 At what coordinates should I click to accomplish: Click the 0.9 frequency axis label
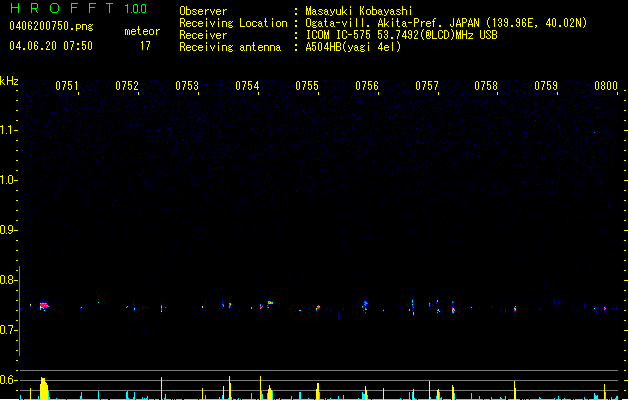[x=7, y=229]
